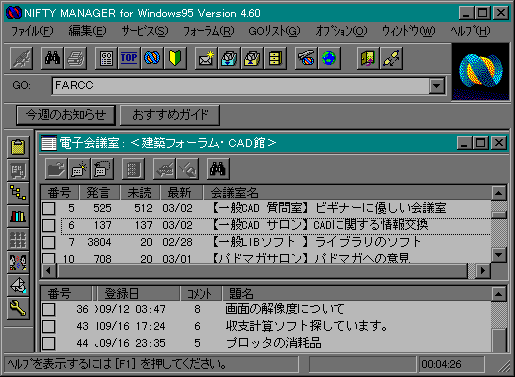Click the 登録日 column header

[x=138, y=294]
